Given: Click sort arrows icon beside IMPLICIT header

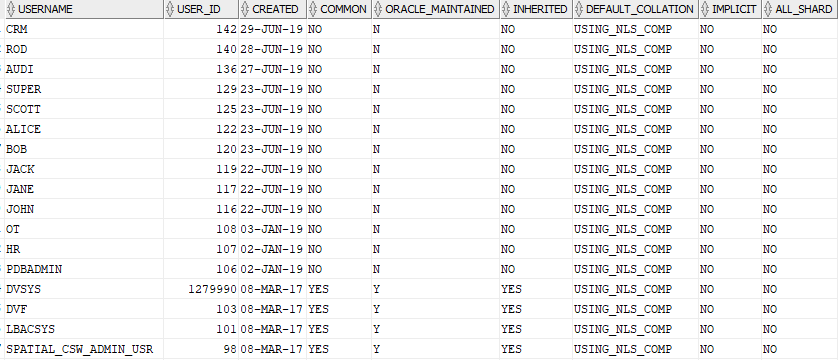Looking at the screenshot, I should click(705, 9).
